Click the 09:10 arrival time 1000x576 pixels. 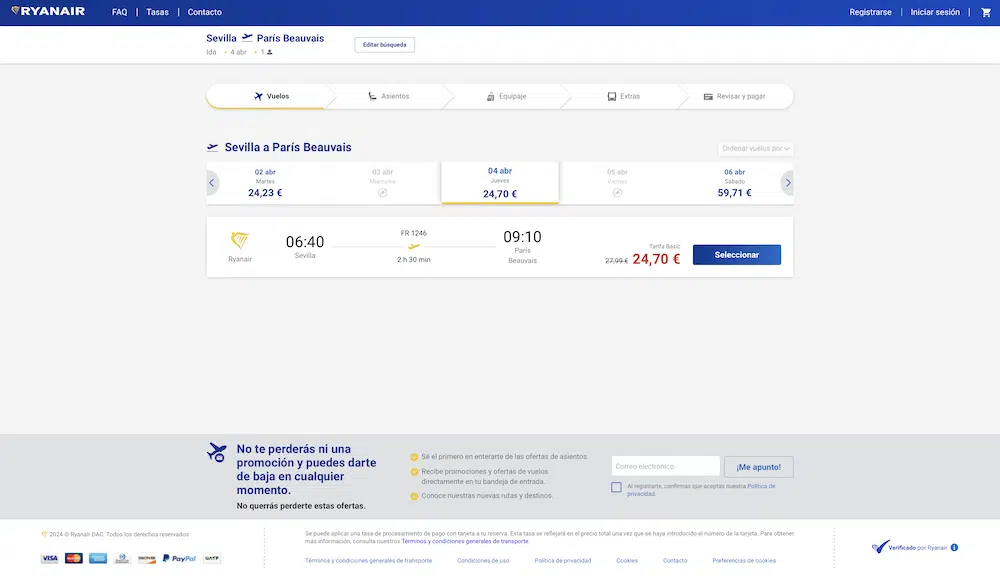coord(522,237)
